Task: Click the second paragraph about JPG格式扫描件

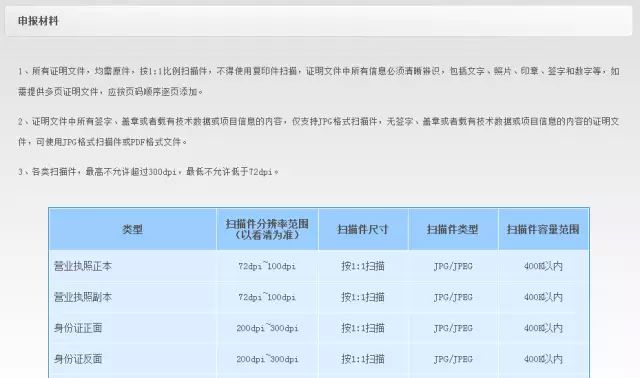Action: pyautogui.click(x=318, y=131)
